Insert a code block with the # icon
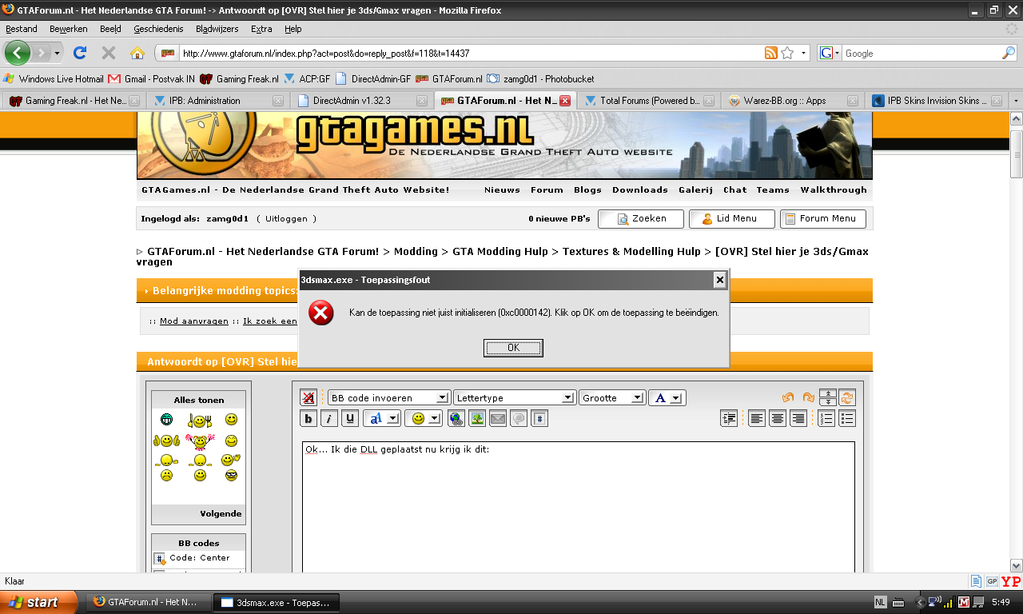This screenshot has height=614, width=1023. point(540,418)
